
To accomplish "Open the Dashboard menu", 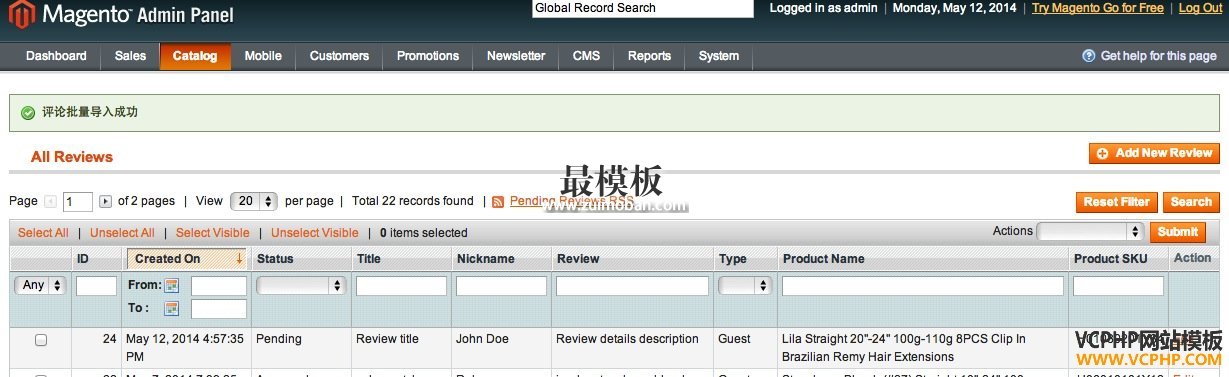I will (x=56, y=56).
